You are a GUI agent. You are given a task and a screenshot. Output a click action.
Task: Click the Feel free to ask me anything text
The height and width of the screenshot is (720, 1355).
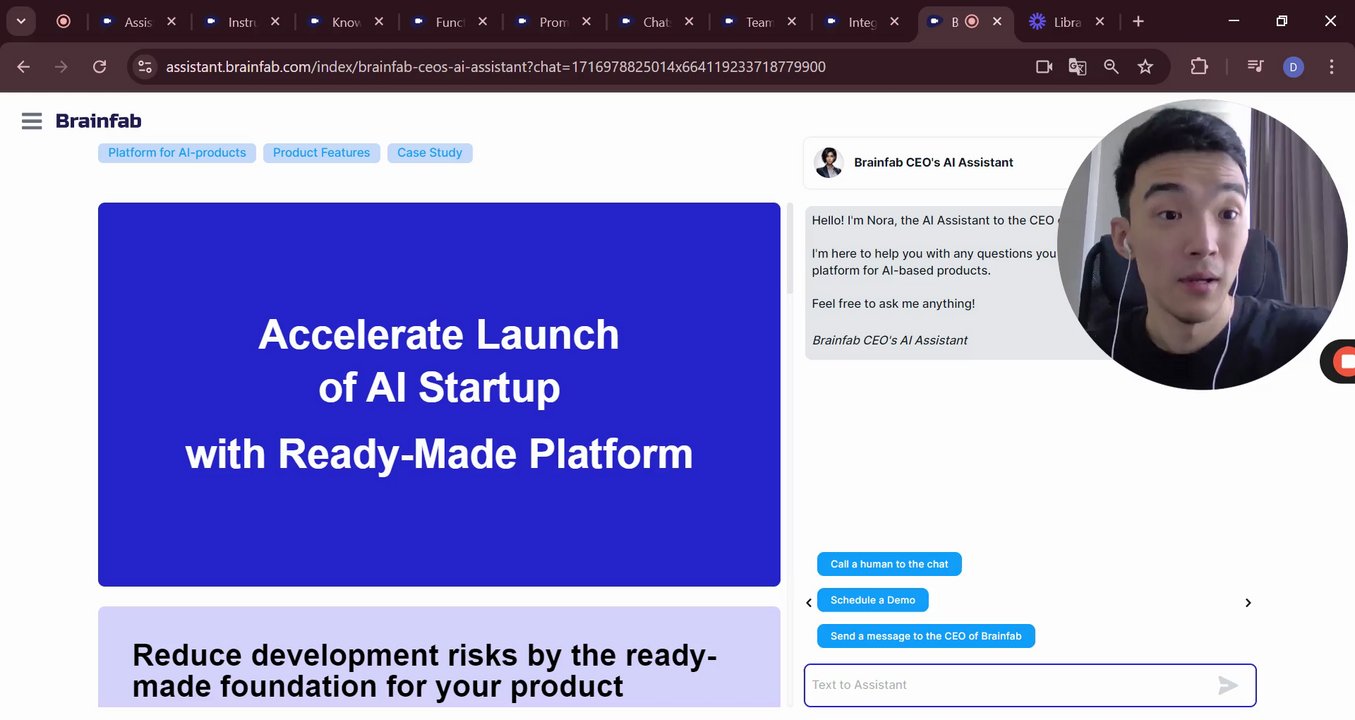pyautogui.click(x=893, y=303)
